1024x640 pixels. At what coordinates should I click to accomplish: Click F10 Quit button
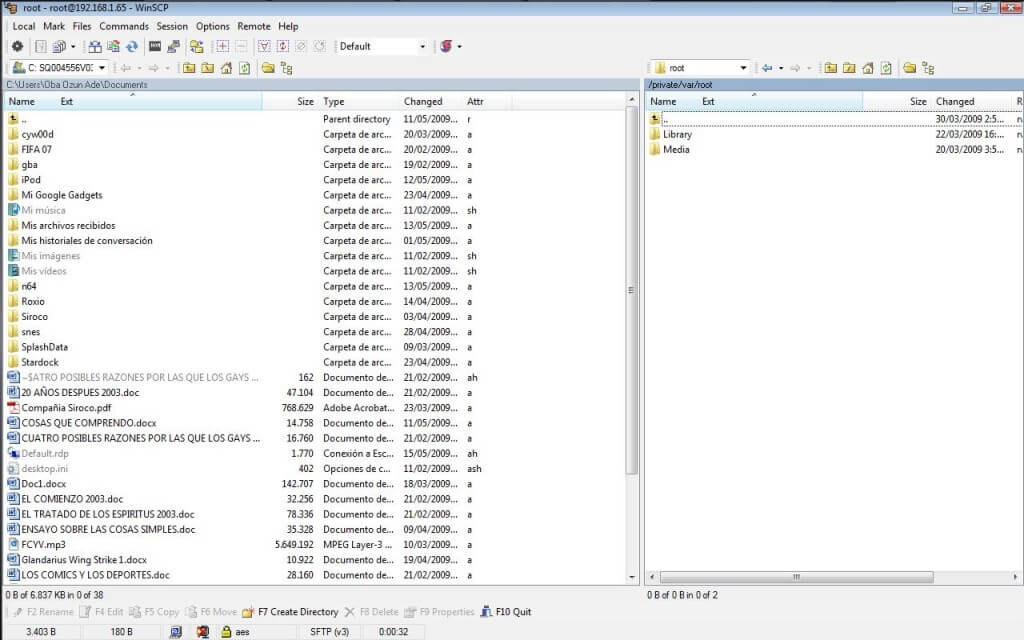(x=506, y=612)
